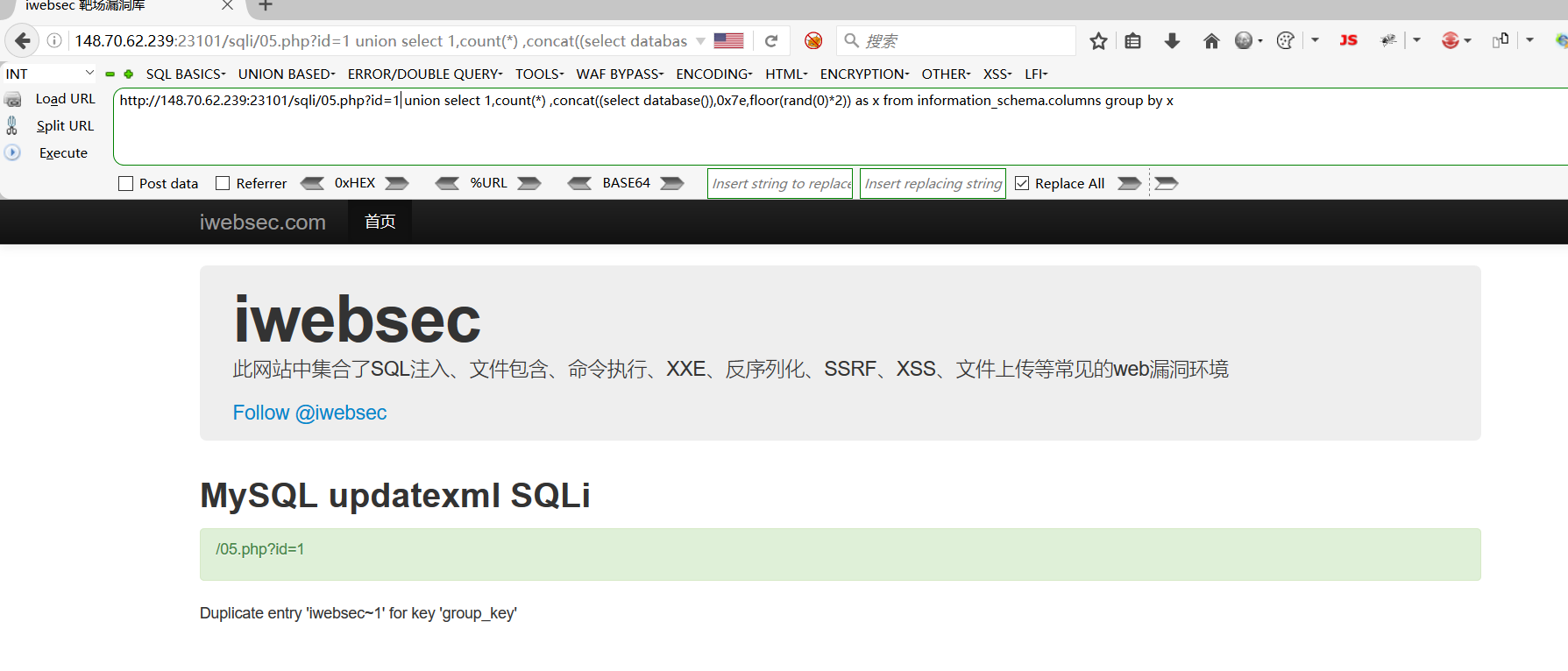This screenshot has width=1568, height=671.
Task: Click the Load URL button
Action: pos(65,99)
